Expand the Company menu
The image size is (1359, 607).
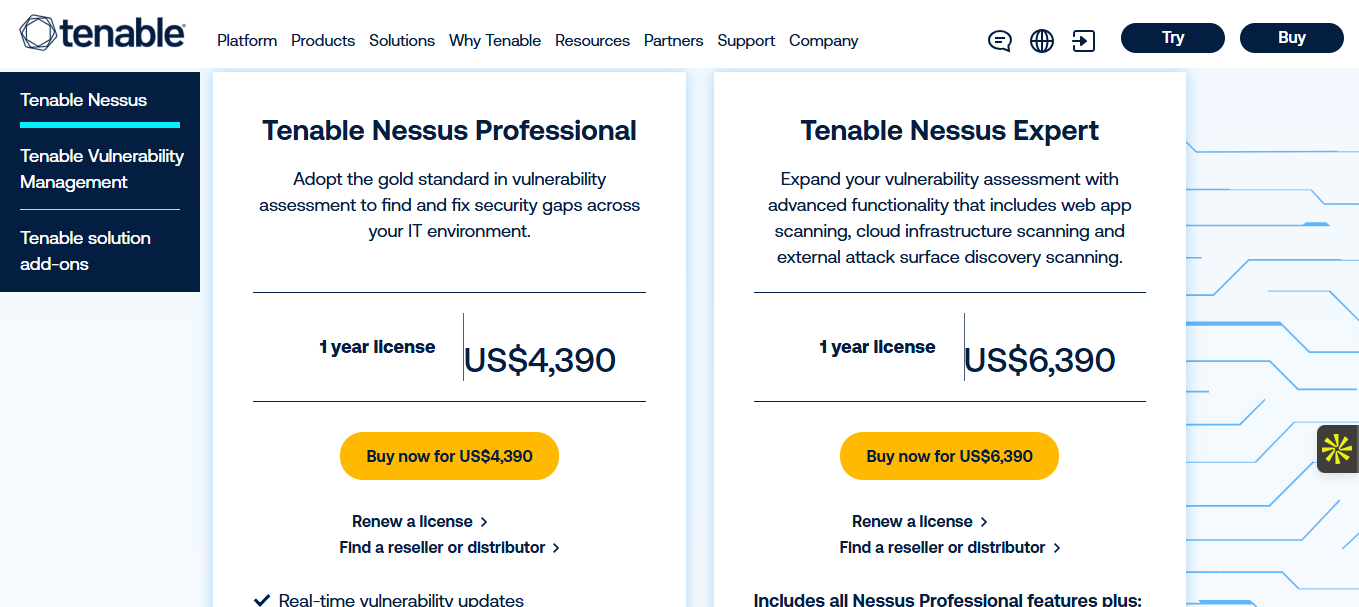[823, 41]
